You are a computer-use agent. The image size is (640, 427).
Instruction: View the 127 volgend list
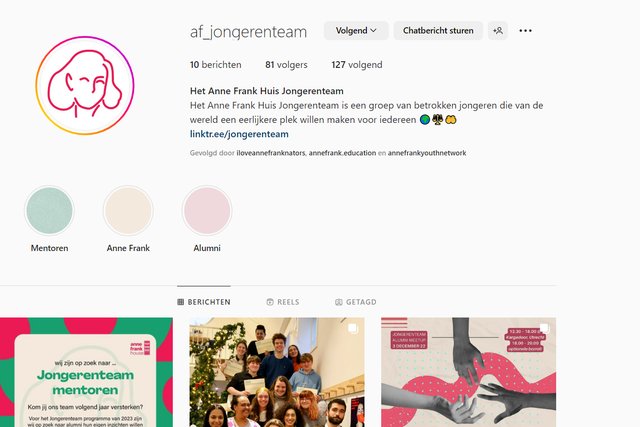point(357,64)
